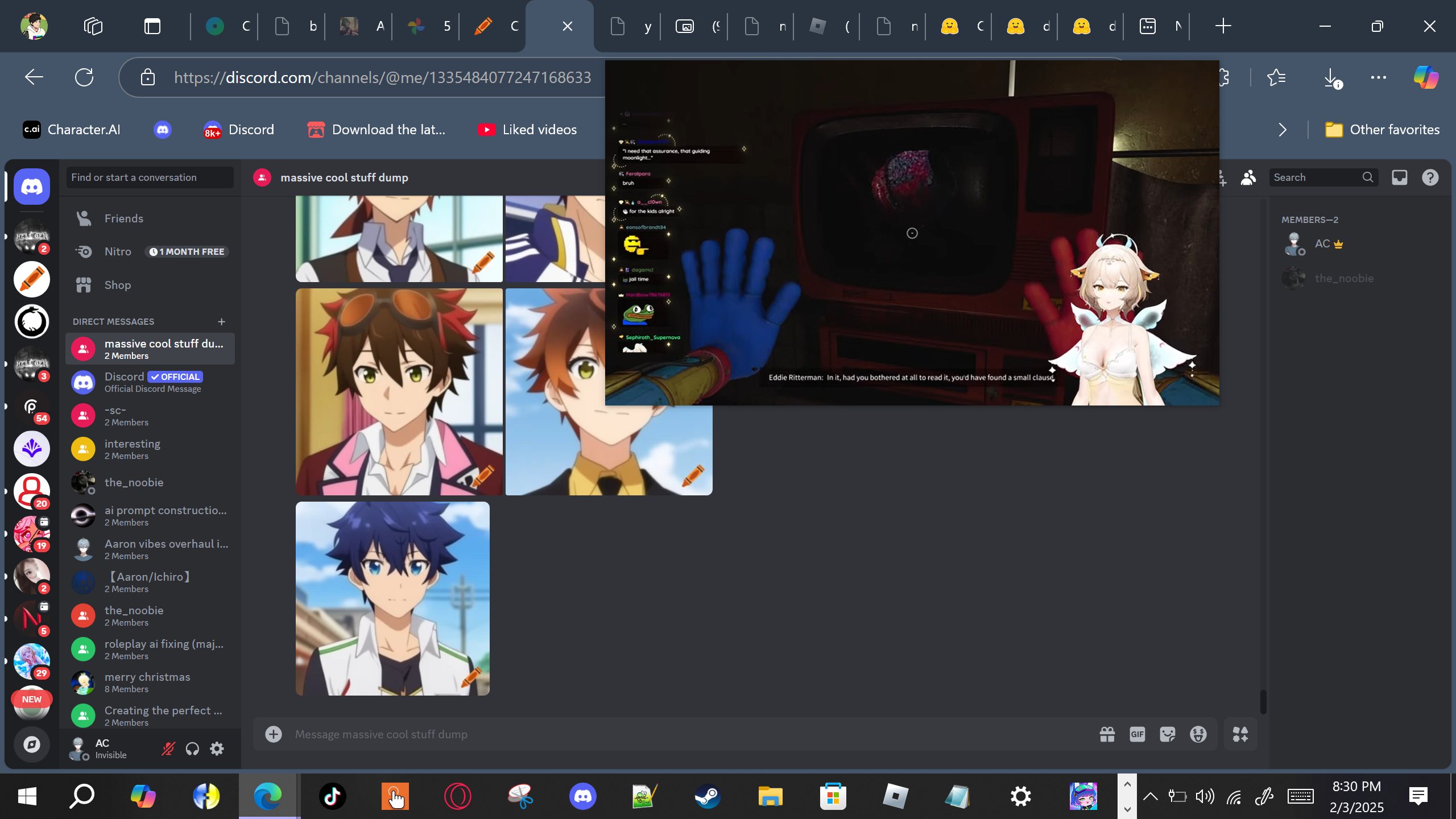Screen dimensions: 1456x819
Task: Open a new browser tab
Action: point(1223,26)
